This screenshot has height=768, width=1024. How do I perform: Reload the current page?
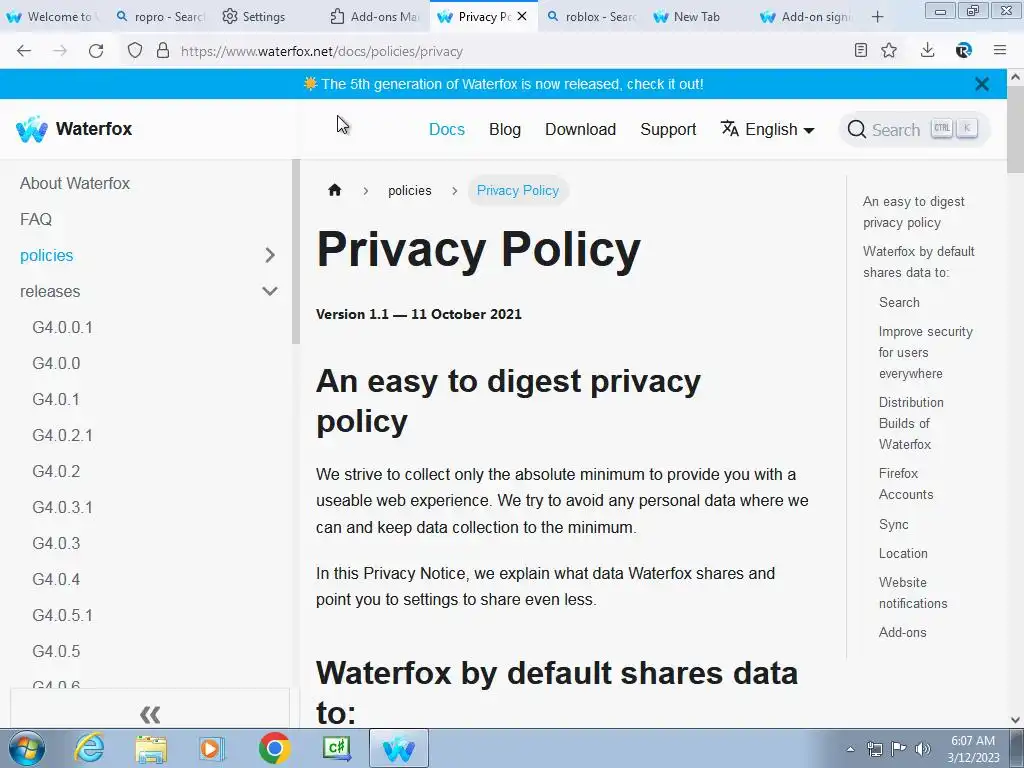coord(96,51)
